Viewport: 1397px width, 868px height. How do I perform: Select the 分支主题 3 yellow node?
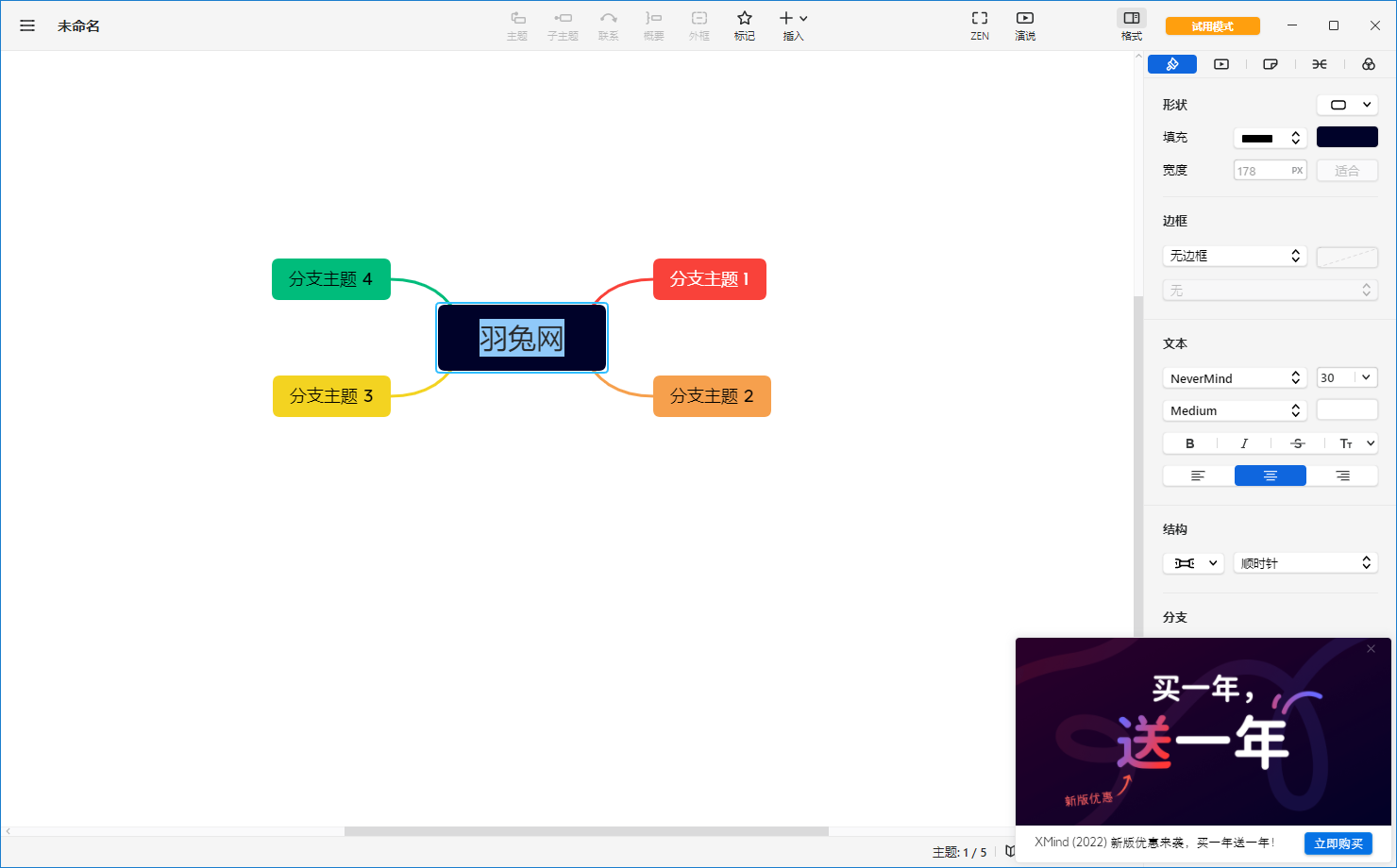(x=331, y=396)
